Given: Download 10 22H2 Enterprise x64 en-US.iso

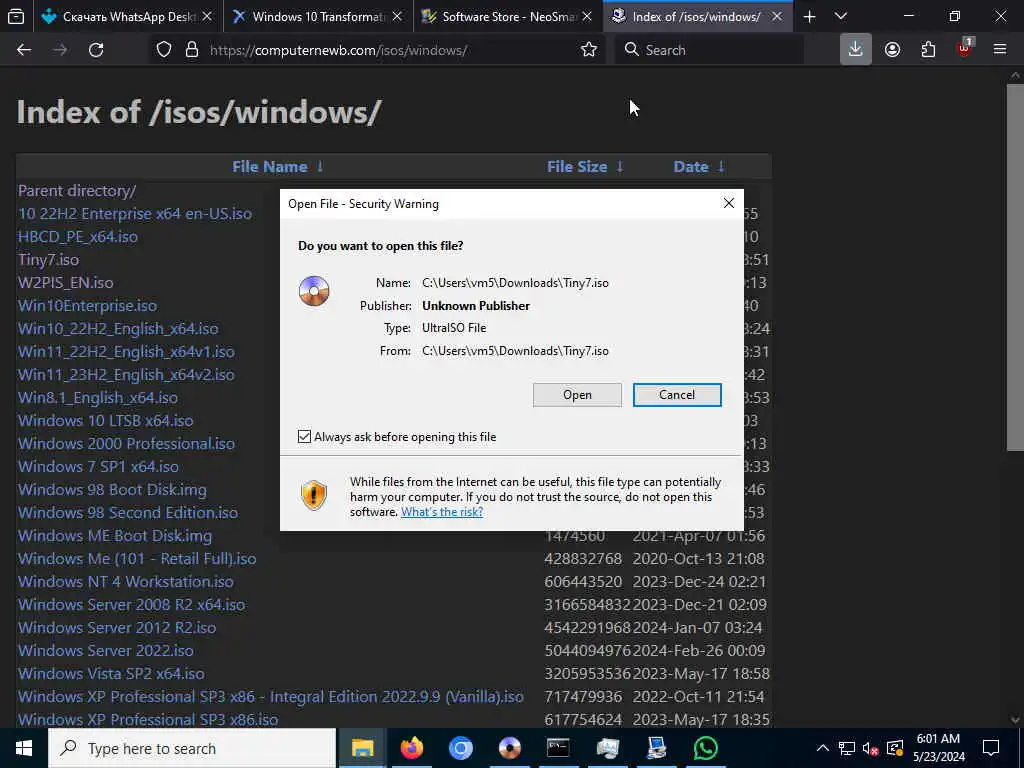Looking at the screenshot, I should (x=135, y=214).
